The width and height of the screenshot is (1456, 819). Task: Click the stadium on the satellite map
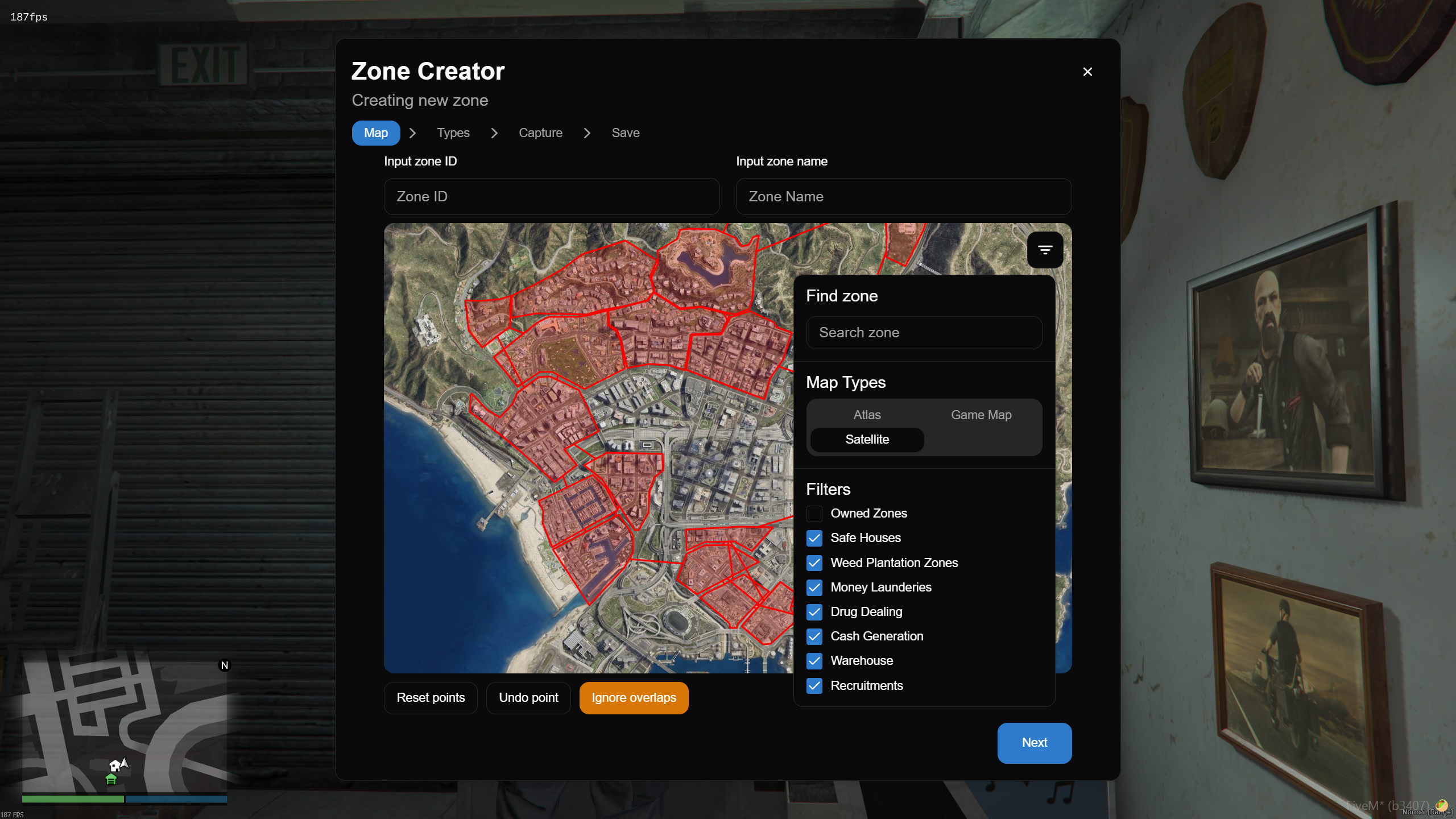pyautogui.click(x=677, y=621)
